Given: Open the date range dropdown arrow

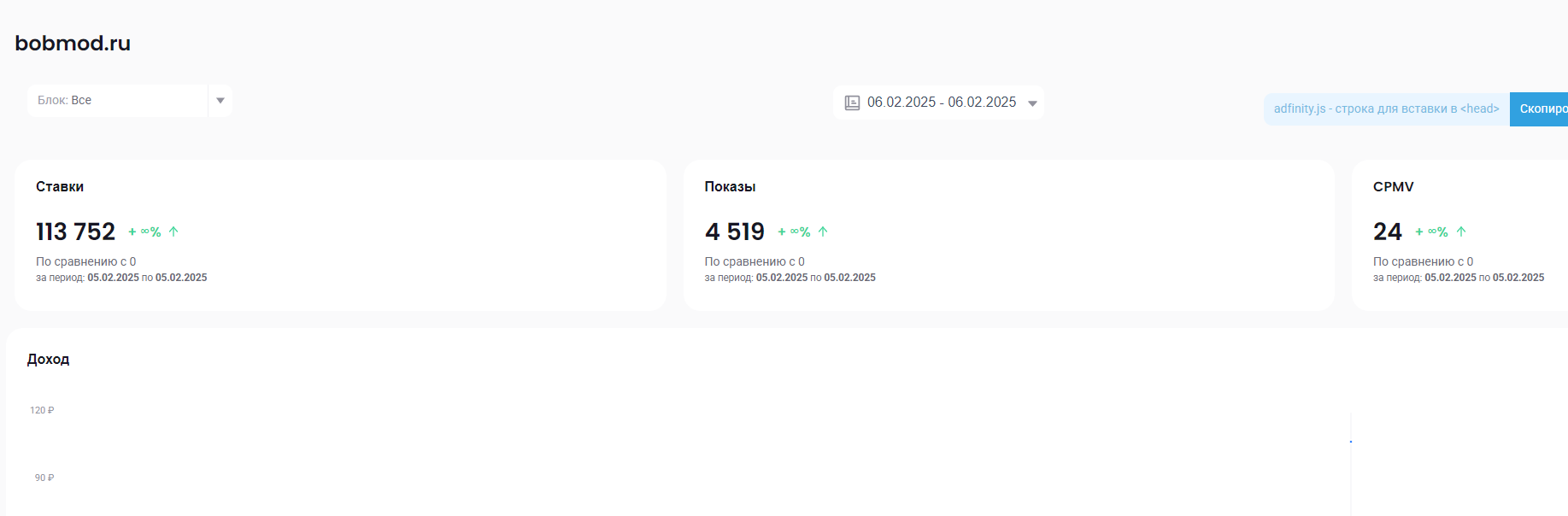Looking at the screenshot, I should click(x=1032, y=103).
